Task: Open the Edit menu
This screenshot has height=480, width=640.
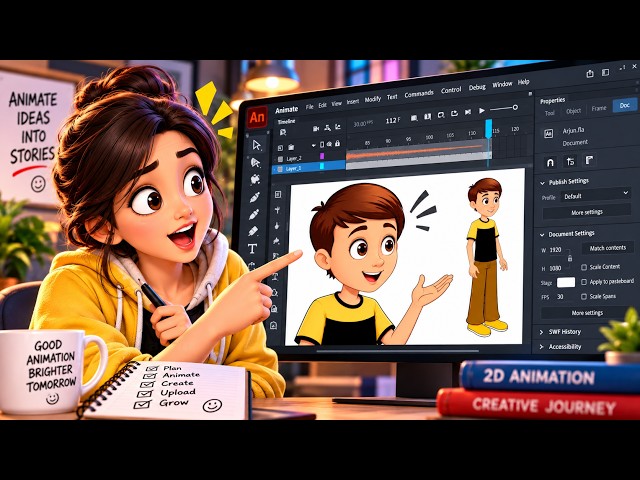Action: [322, 105]
